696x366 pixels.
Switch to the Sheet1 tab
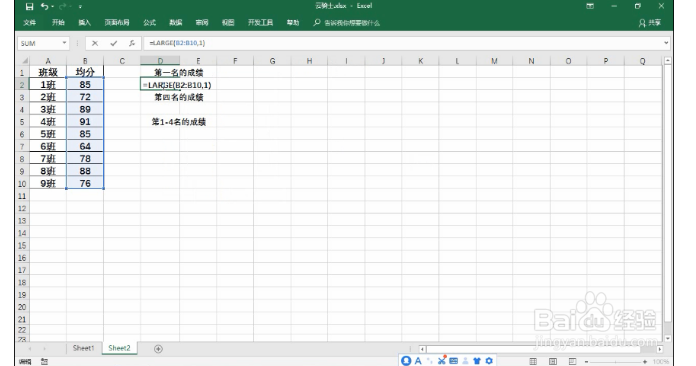pos(83,348)
